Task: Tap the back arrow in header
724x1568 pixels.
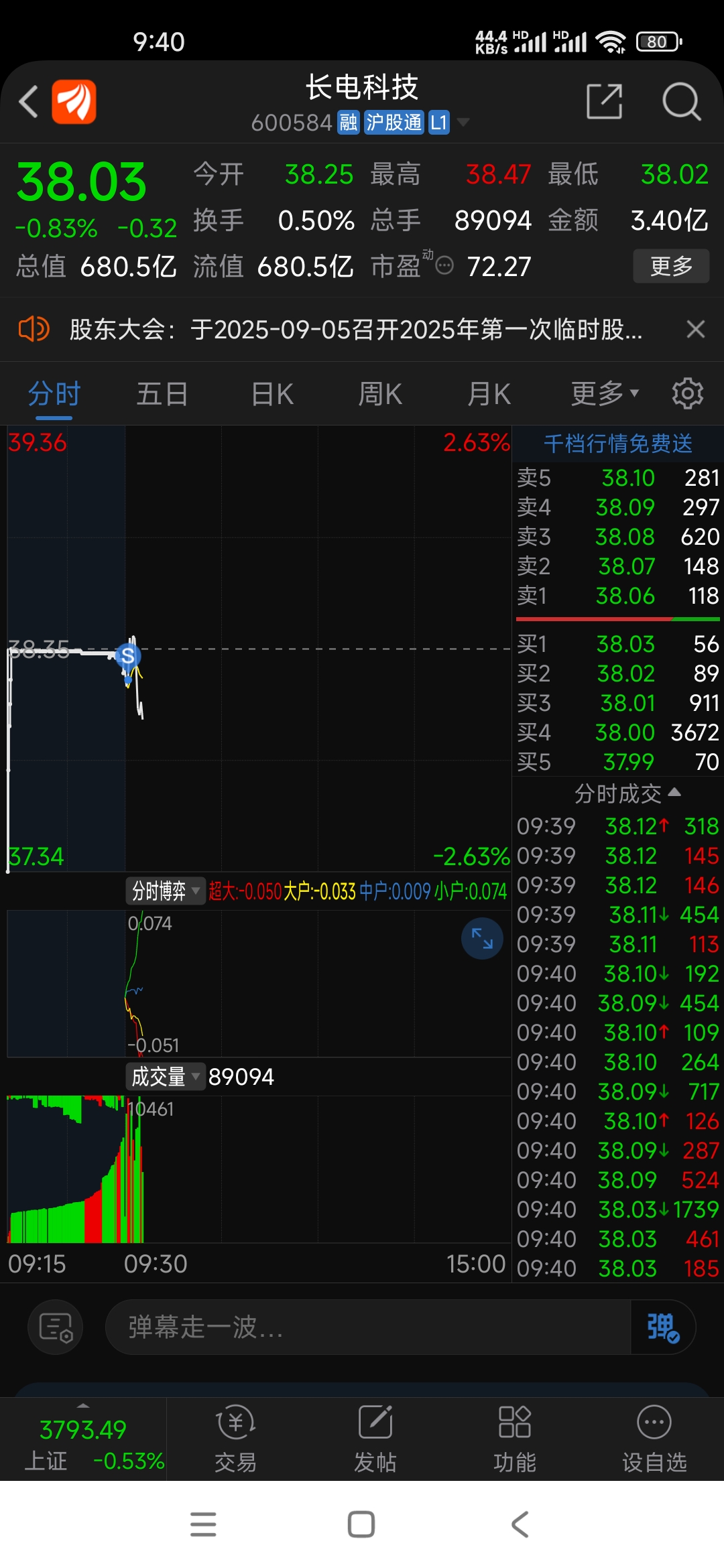Action: [x=28, y=102]
